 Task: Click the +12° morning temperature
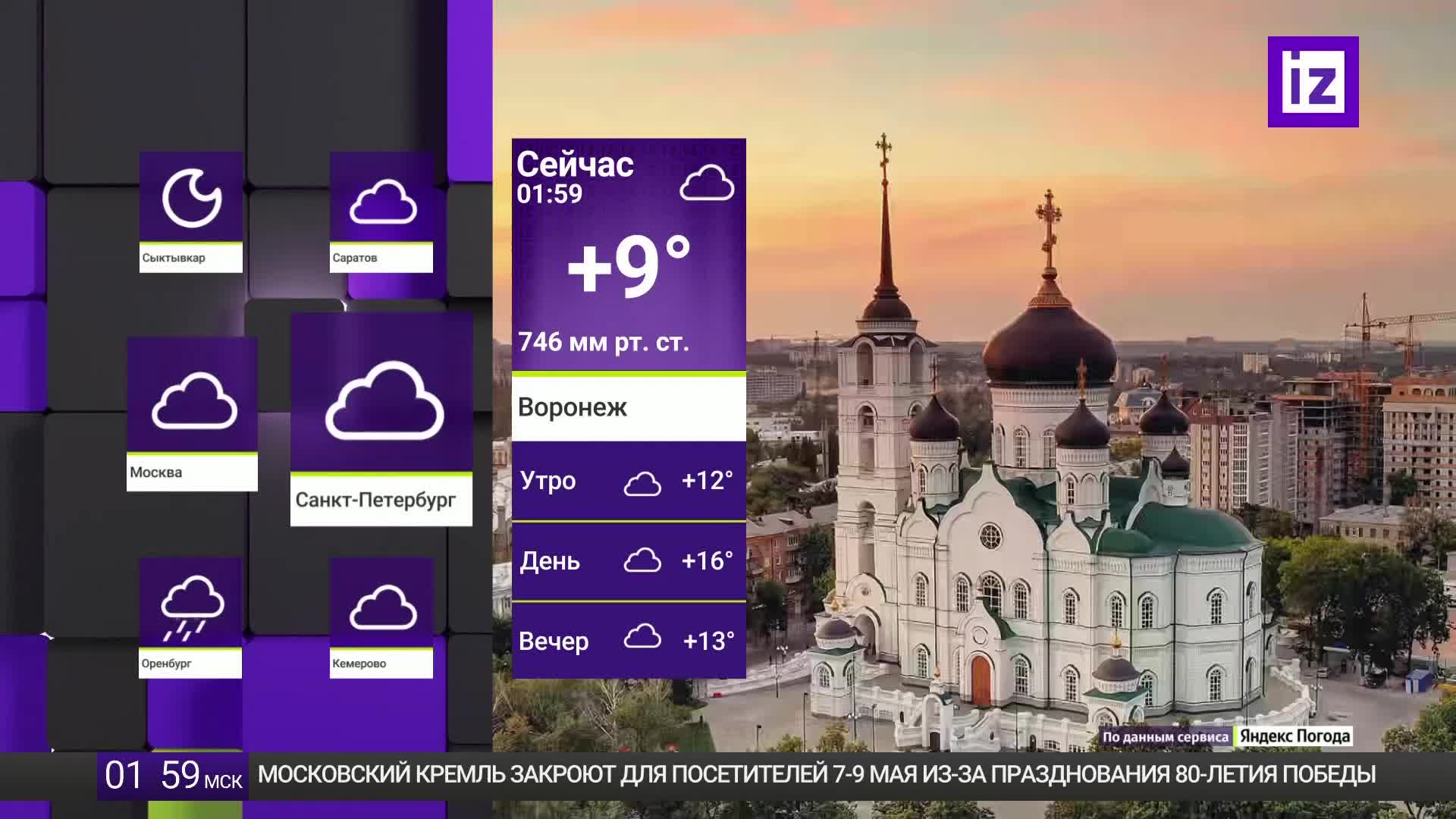[x=707, y=481]
